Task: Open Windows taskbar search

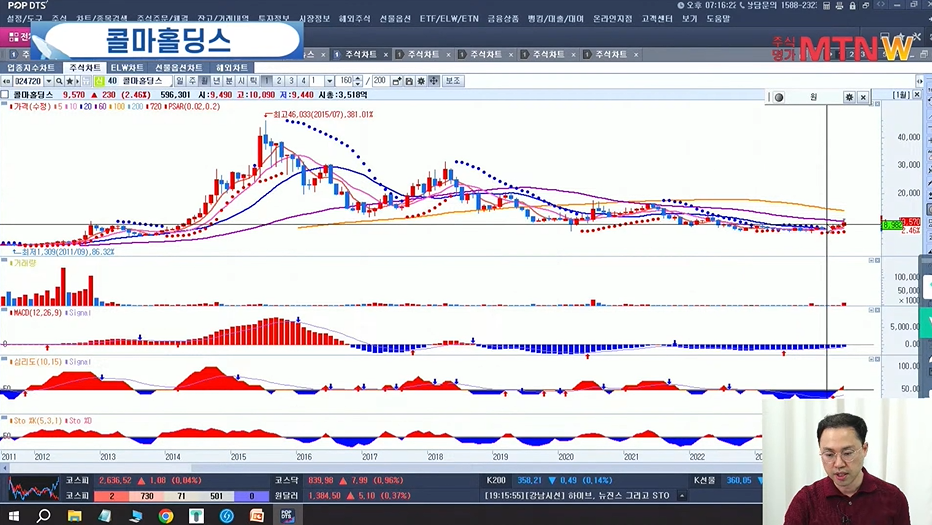Action: point(43,515)
